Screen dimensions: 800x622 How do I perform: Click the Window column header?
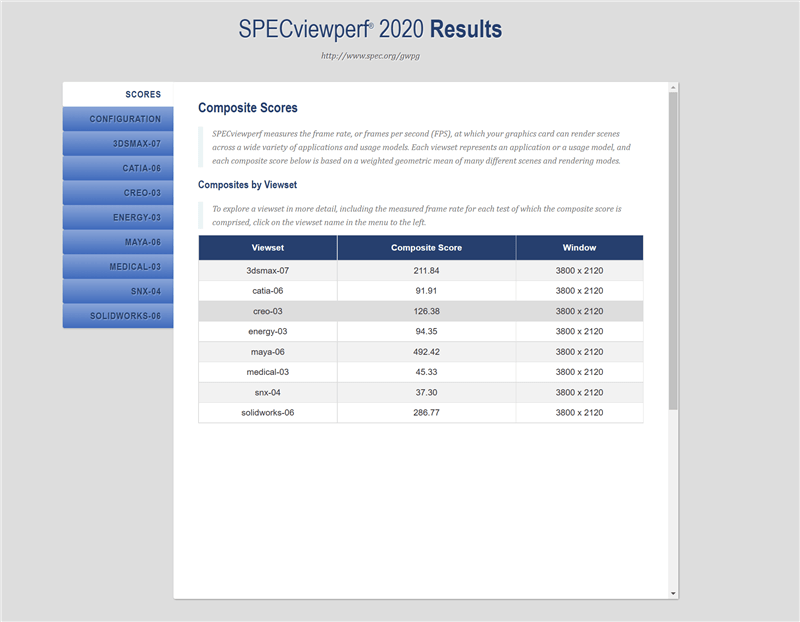580,247
